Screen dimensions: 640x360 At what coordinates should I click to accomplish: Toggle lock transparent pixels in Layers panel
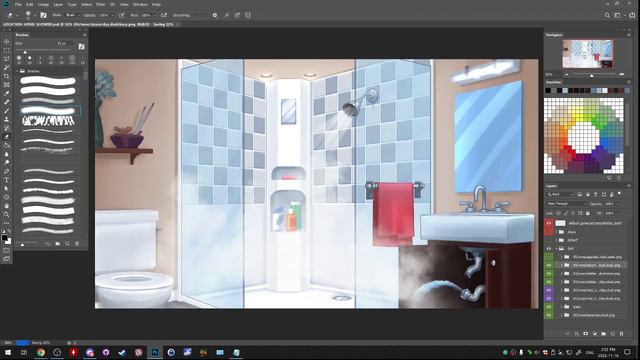pyautogui.click(x=558, y=213)
